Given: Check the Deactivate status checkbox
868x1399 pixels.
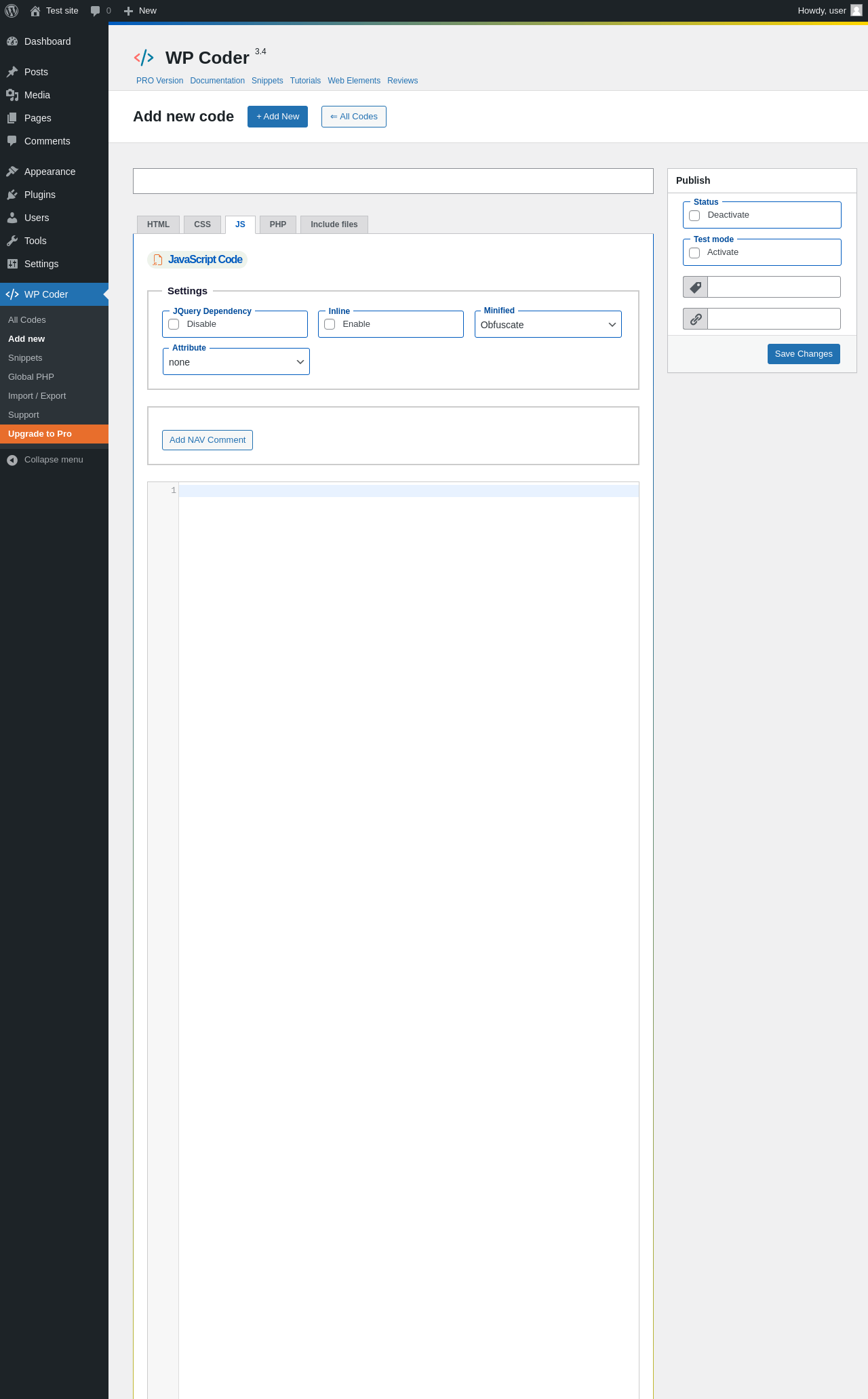Looking at the screenshot, I should [x=694, y=216].
